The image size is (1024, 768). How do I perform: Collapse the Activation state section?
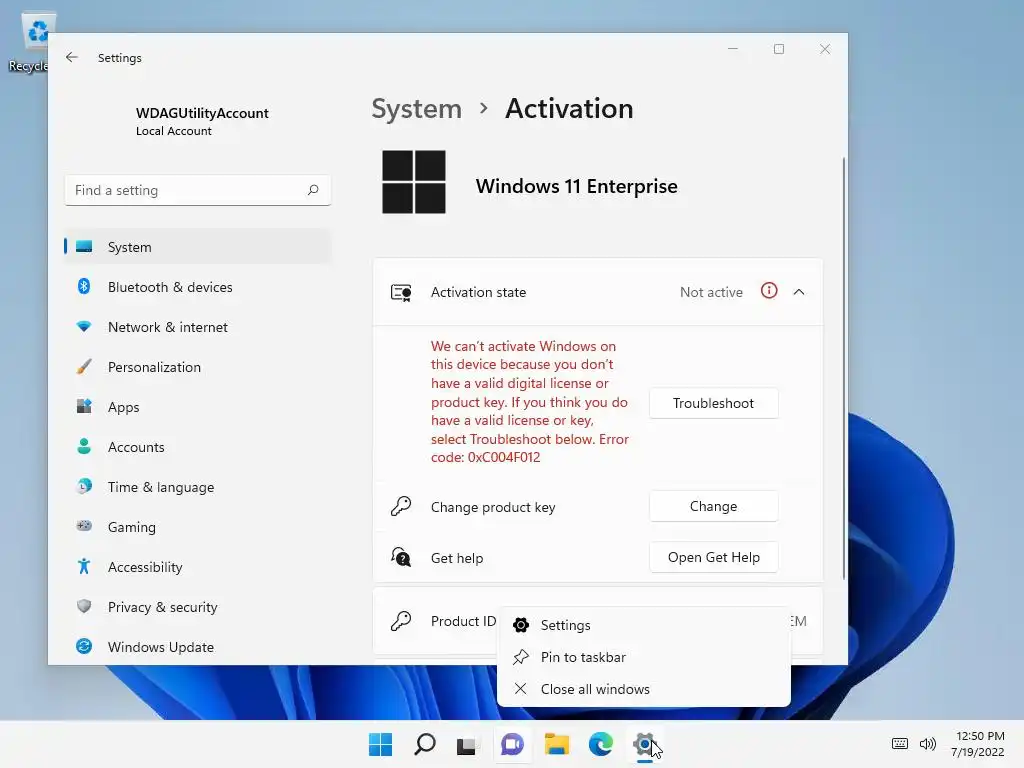799,292
